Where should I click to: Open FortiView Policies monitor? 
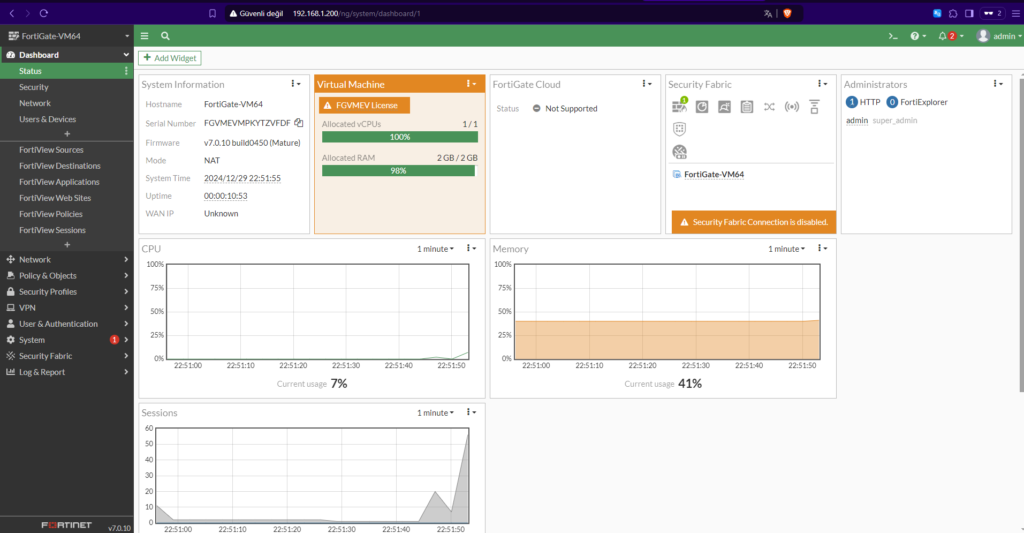(x=67, y=214)
